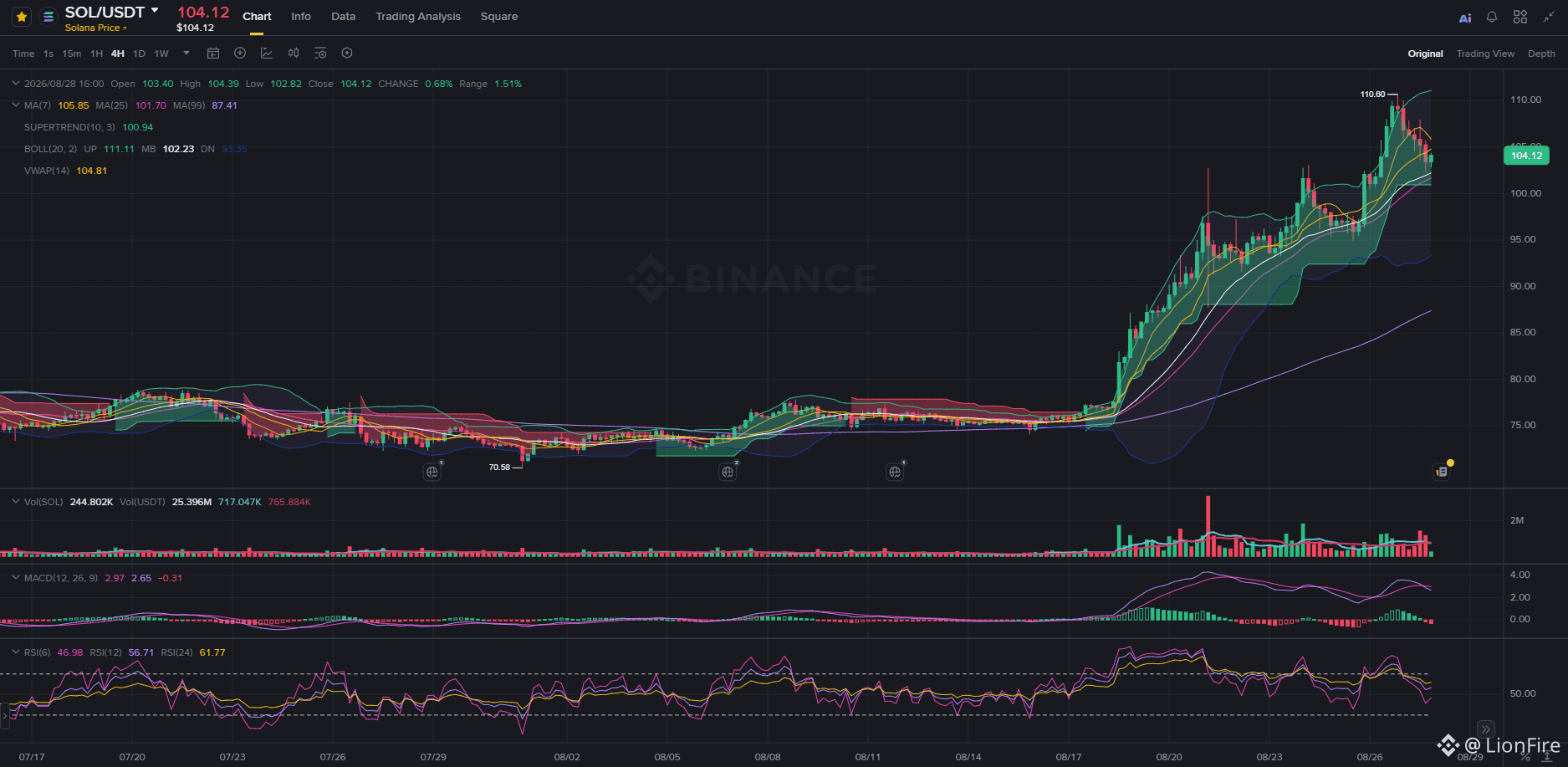Image resolution: width=1568 pixels, height=767 pixels.
Task: Open the SOL/USDT pair selector dropdown
Action: tap(155, 11)
